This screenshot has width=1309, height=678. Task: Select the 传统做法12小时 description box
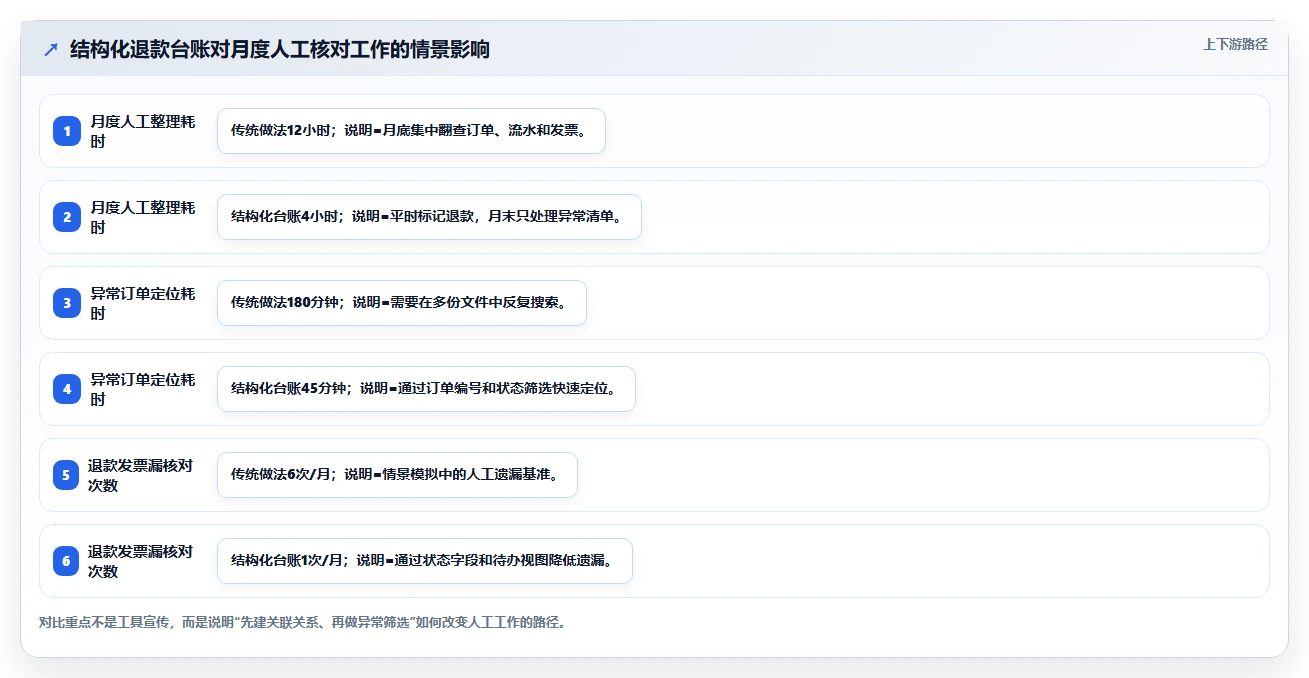pos(411,131)
